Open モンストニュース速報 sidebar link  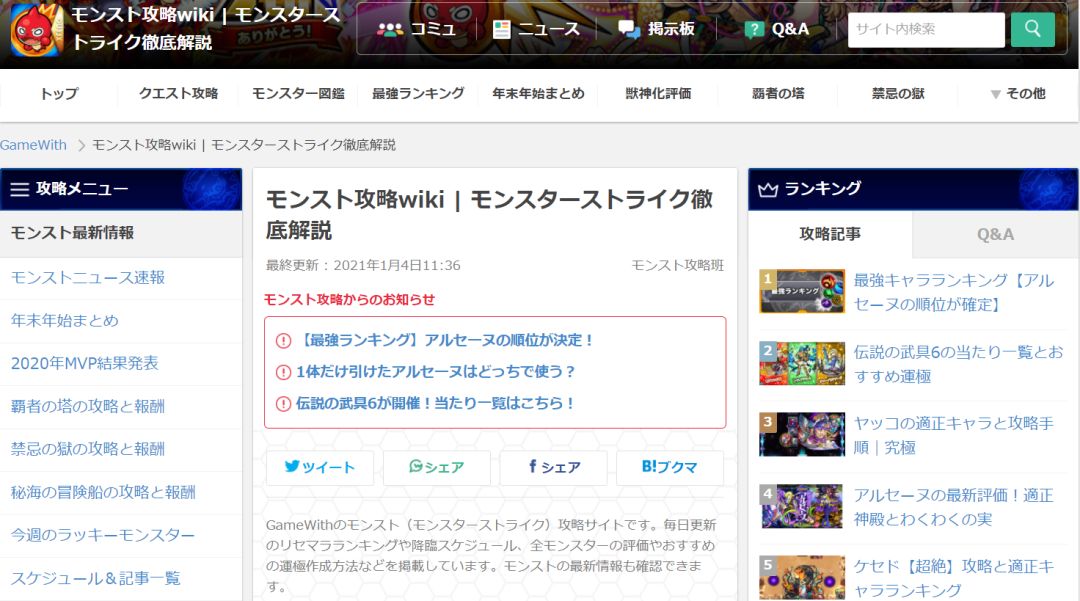pyautogui.click(x=87, y=277)
